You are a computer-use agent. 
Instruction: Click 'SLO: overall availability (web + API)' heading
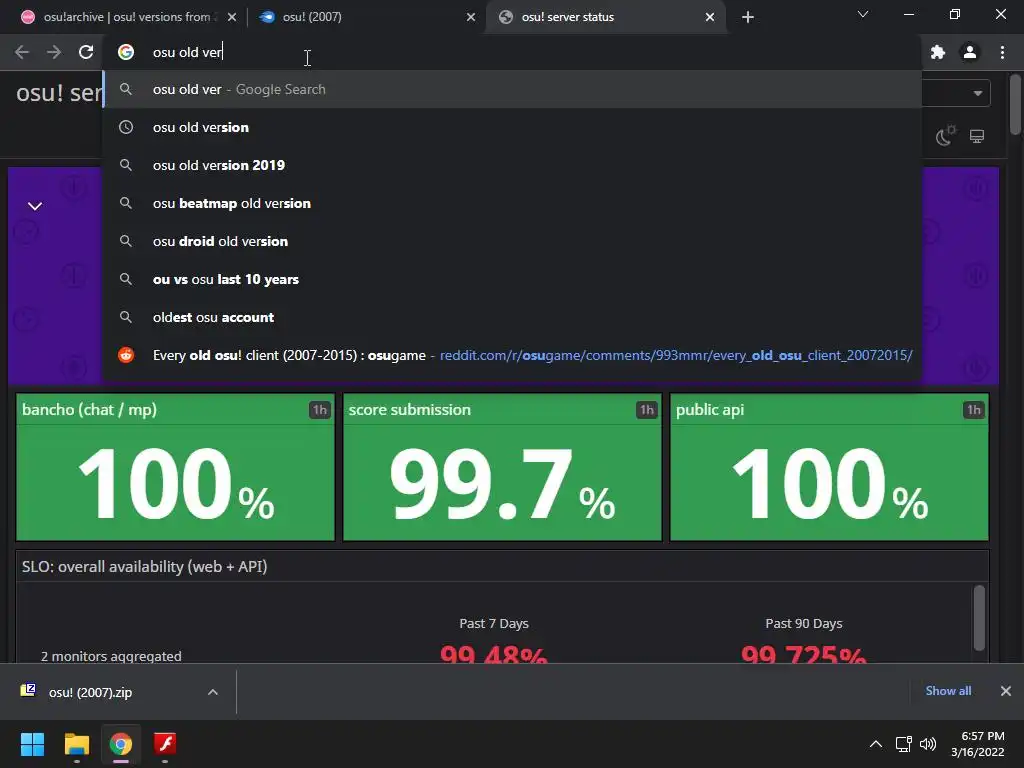(144, 567)
